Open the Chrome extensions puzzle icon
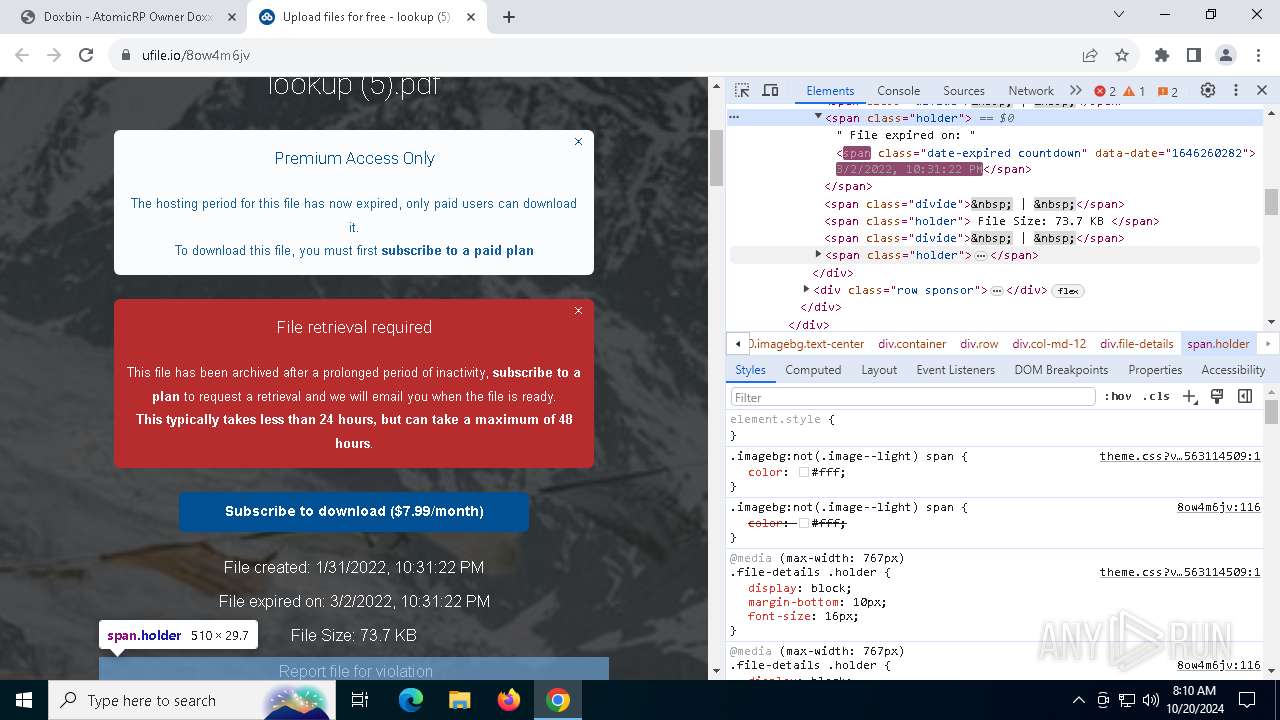 [1162, 56]
